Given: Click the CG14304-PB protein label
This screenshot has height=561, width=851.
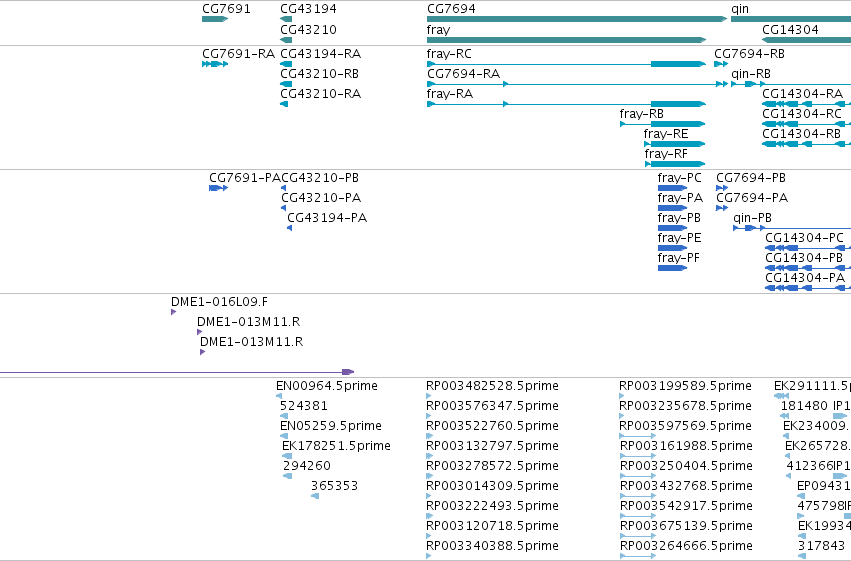Looking at the screenshot, I should 804,258.
